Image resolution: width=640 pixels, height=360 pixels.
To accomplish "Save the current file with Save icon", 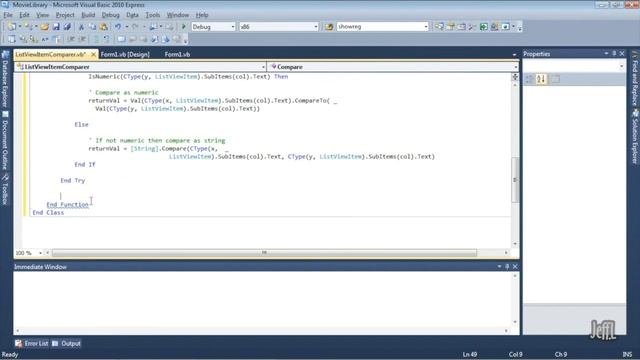I will (56, 27).
